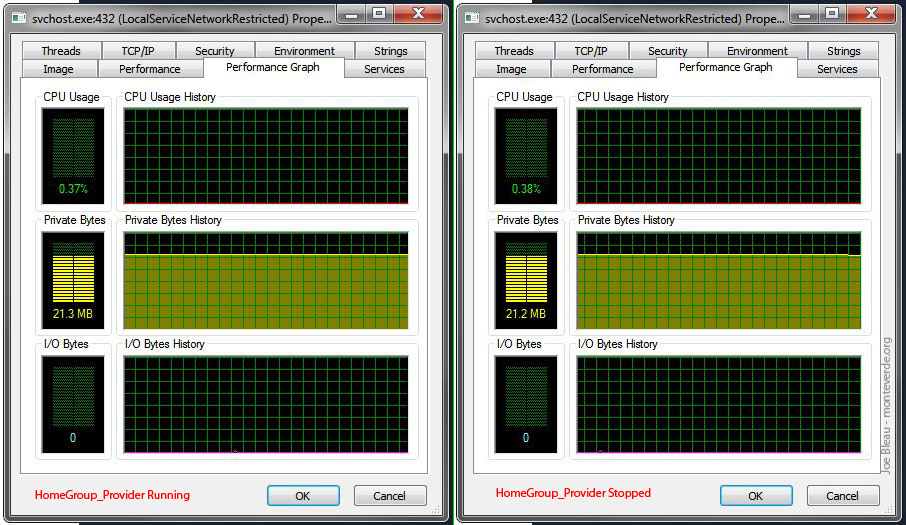Click Private Bytes History graph in right window
906x525 pixels.
tap(719, 280)
